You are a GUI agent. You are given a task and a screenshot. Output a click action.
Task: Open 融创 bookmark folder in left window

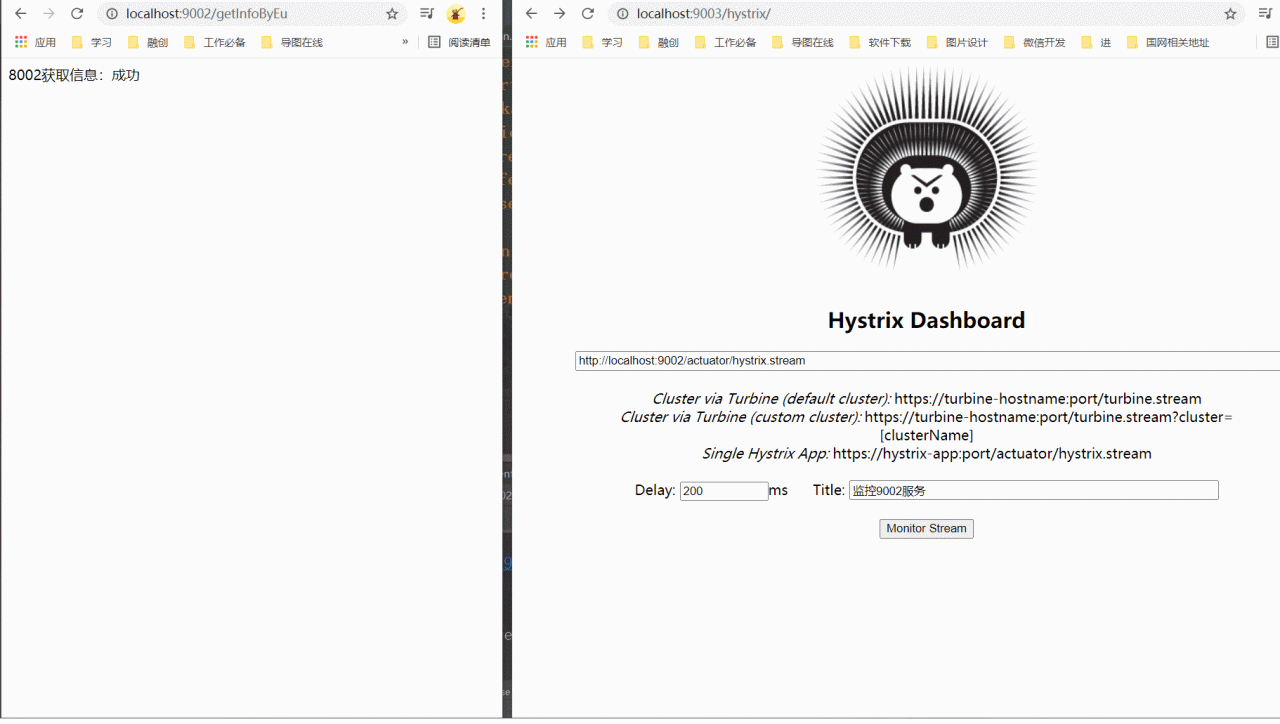(x=148, y=42)
